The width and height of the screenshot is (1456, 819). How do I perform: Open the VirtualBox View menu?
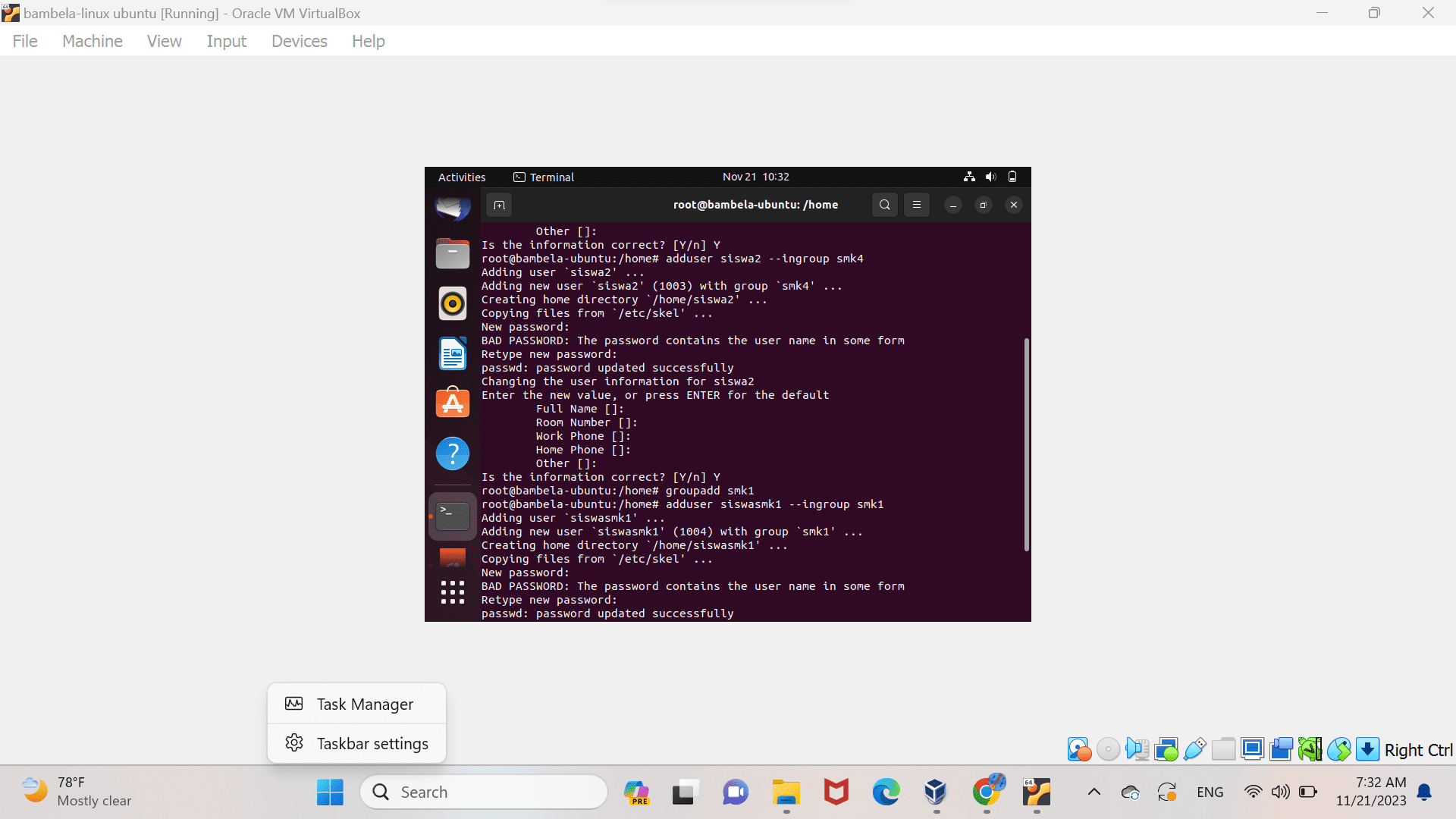pos(164,41)
